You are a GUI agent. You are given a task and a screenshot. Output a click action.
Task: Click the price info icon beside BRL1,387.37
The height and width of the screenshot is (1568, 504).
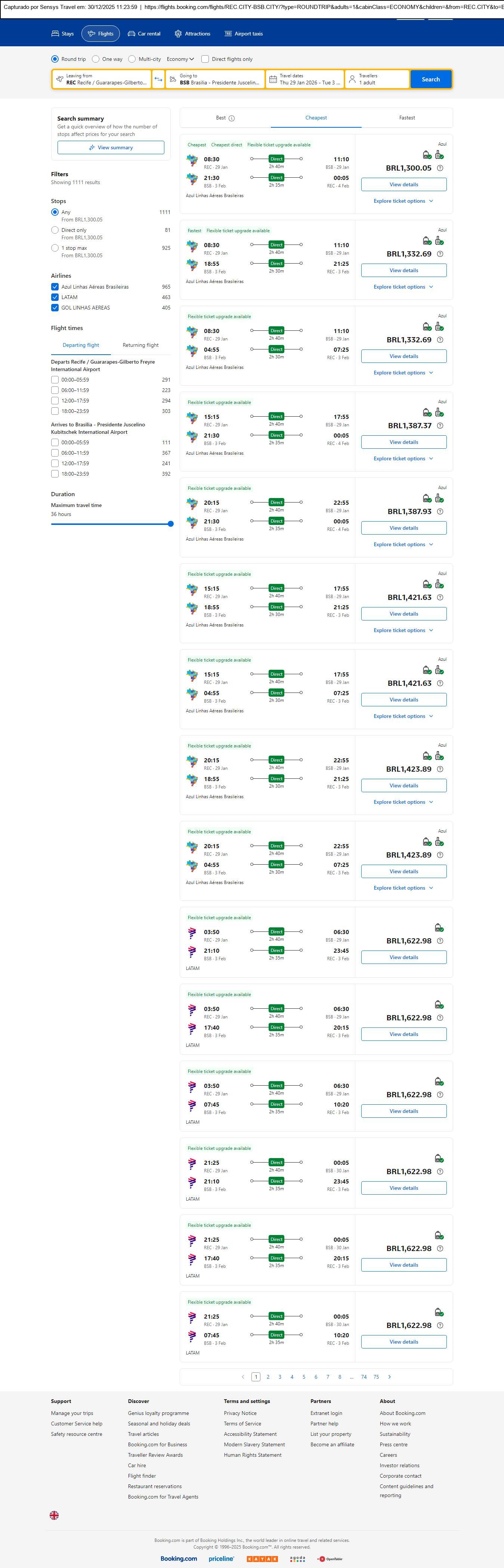click(x=440, y=426)
